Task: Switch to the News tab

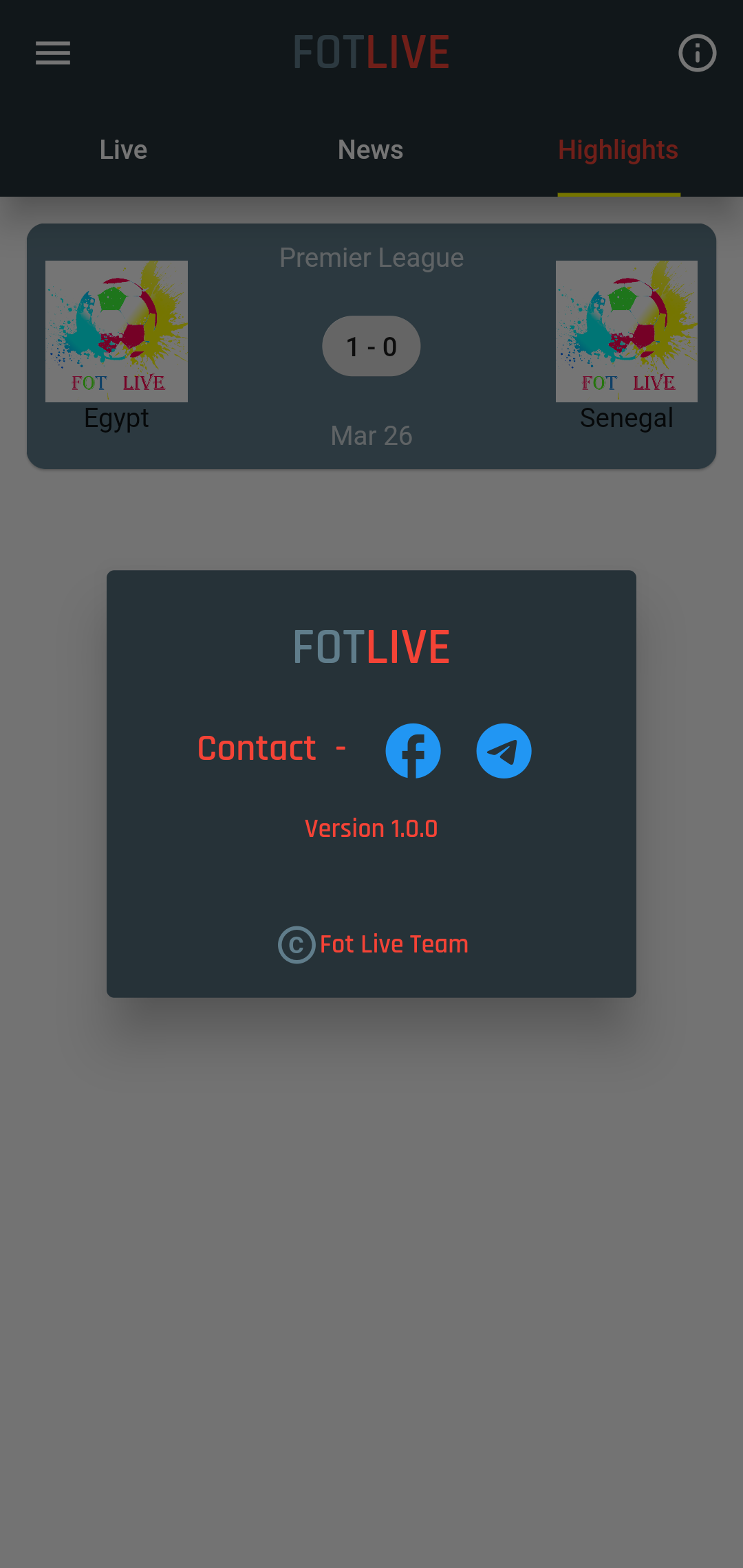Action: click(x=371, y=150)
